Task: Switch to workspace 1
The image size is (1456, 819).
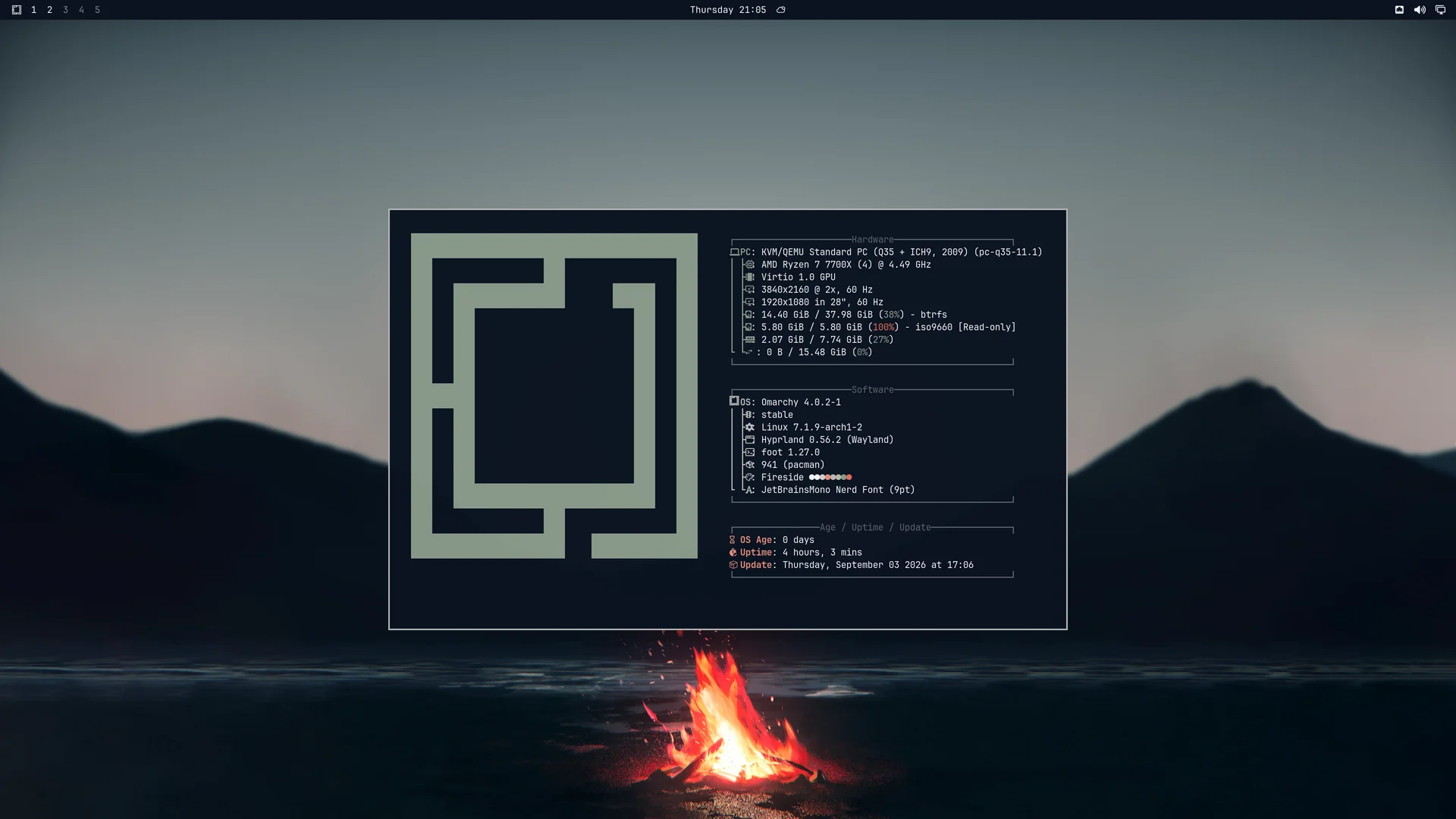Action: tap(33, 10)
